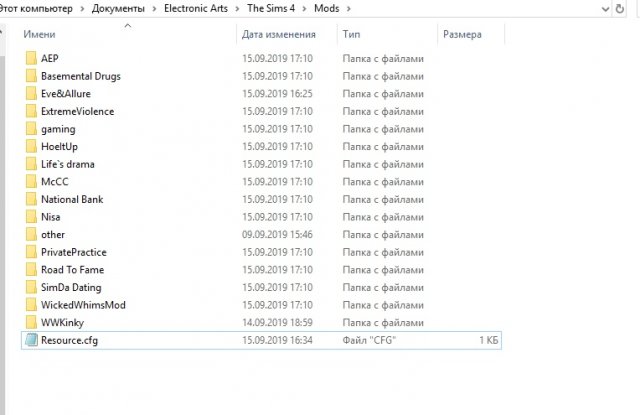Select the Resource.cfg file name
The image size is (640, 415).
pyautogui.click(x=69, y=340)
